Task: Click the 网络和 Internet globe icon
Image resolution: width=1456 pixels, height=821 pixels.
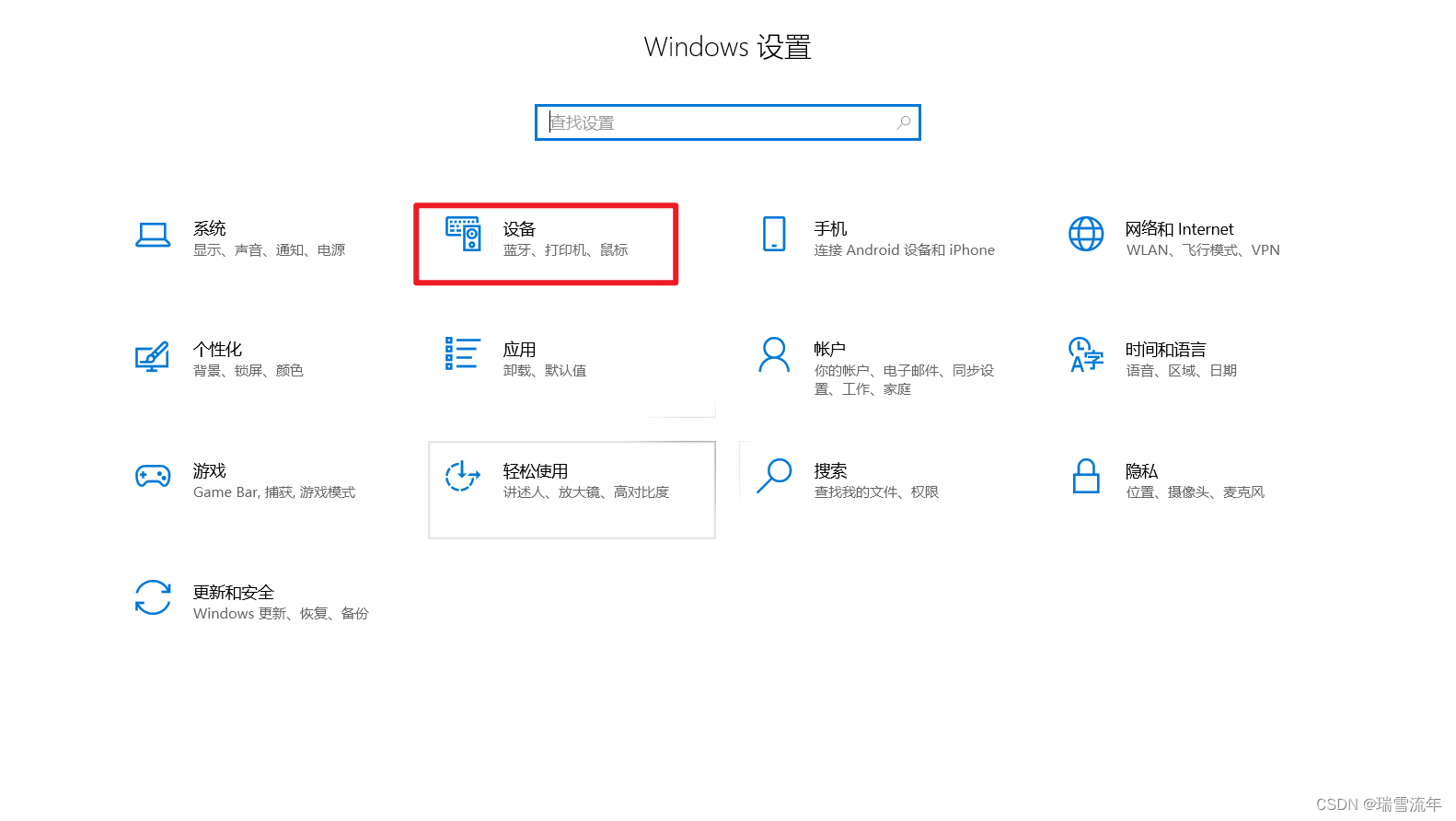Action: pyautogui.click(x=1086, y=234)
